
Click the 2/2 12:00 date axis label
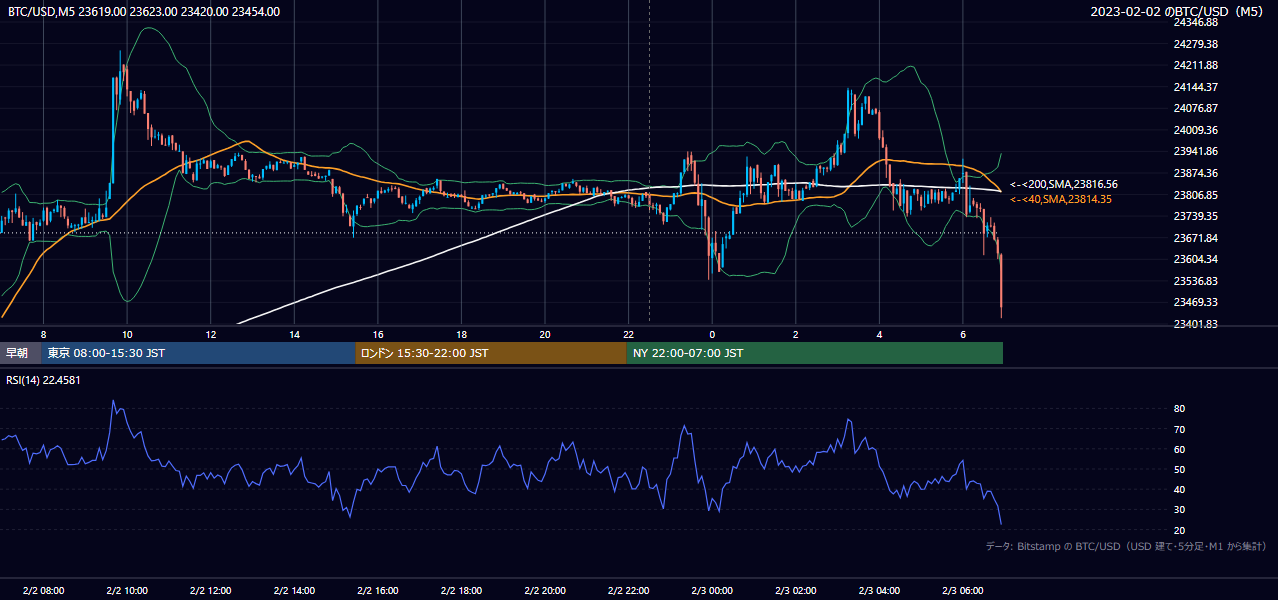coord(210,591)
